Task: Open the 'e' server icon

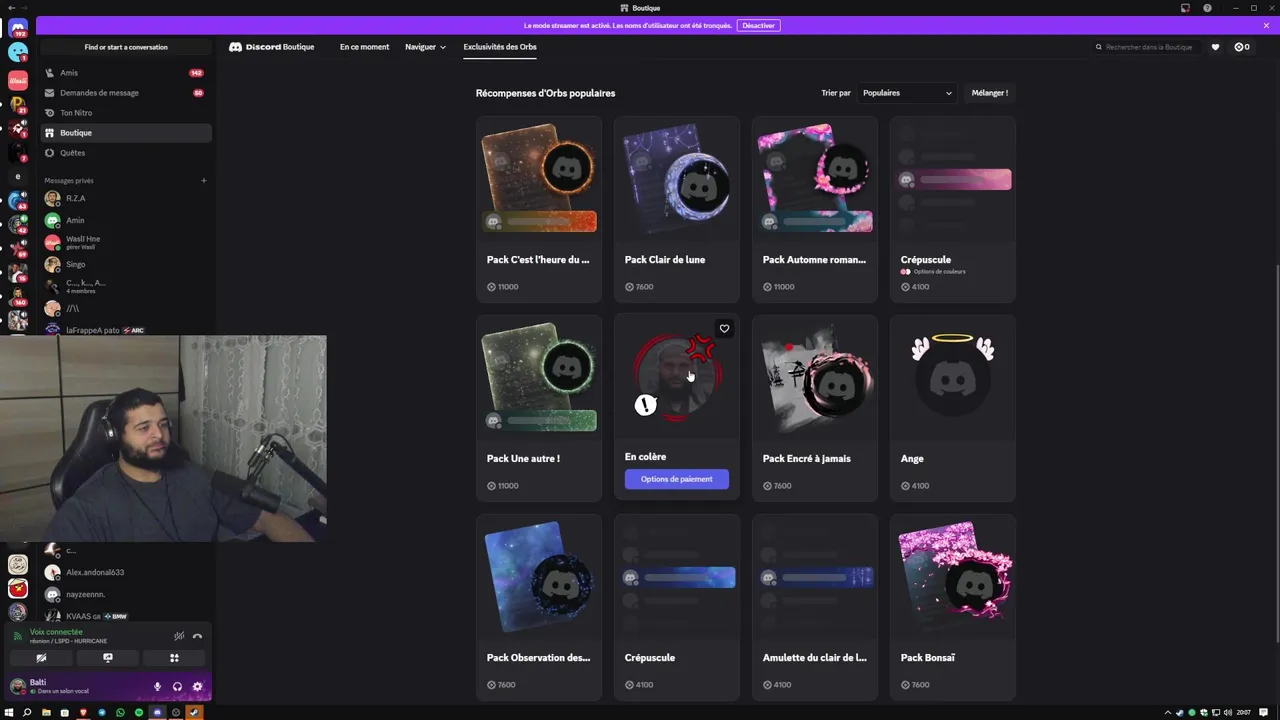Action: click(18, 176)
